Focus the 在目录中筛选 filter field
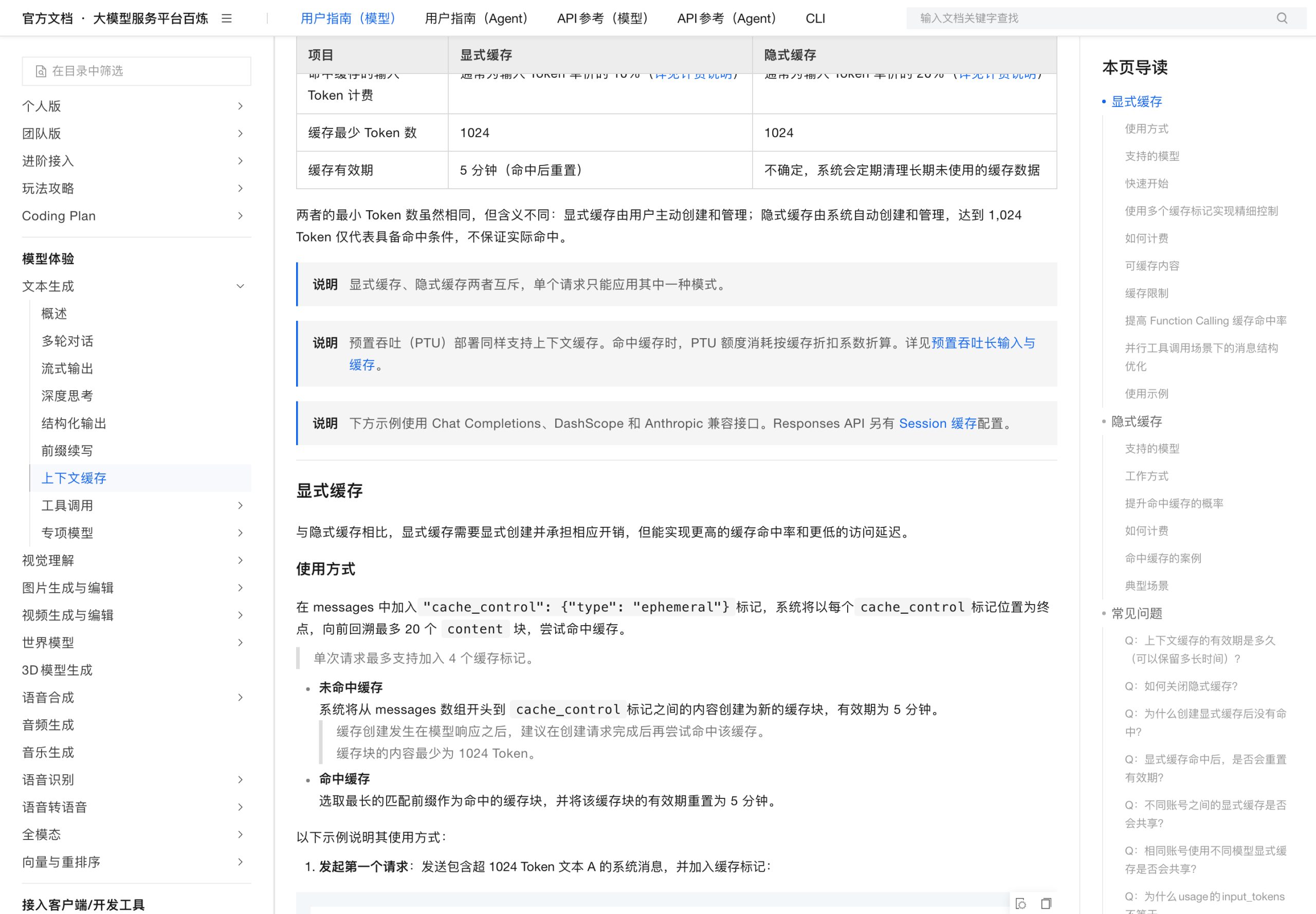 (136, 71)
